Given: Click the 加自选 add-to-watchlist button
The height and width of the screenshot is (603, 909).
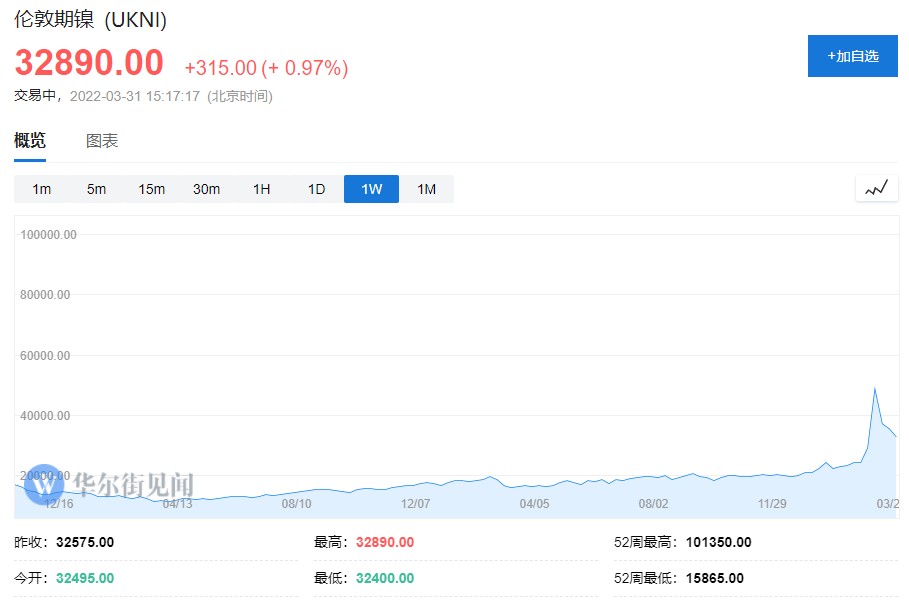Looking at the screenshot, I should coord(852,56).
